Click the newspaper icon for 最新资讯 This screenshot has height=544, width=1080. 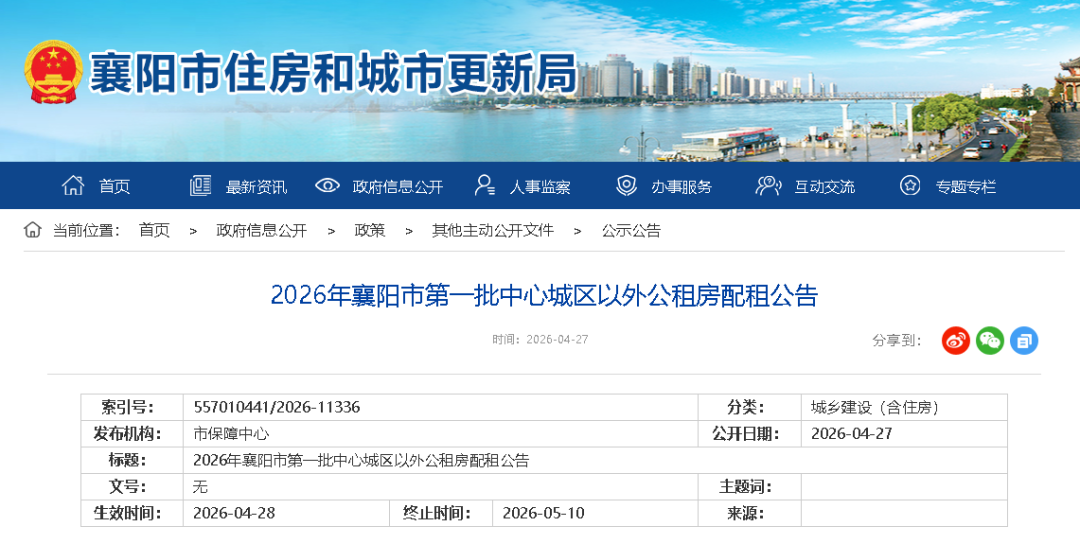pyautogui.click(x=200, y=186)
